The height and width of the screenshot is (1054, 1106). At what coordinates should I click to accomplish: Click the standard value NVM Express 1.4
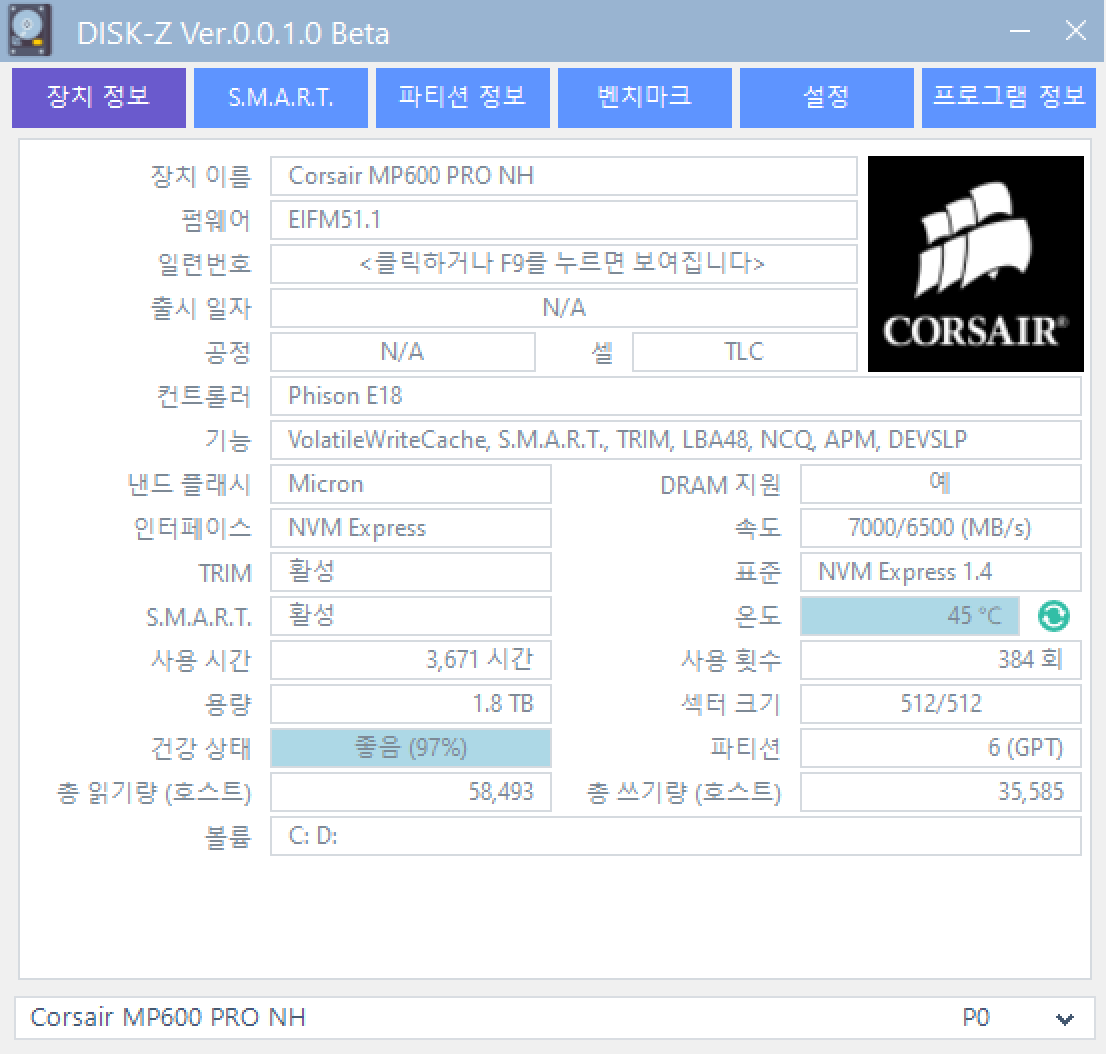940,572
